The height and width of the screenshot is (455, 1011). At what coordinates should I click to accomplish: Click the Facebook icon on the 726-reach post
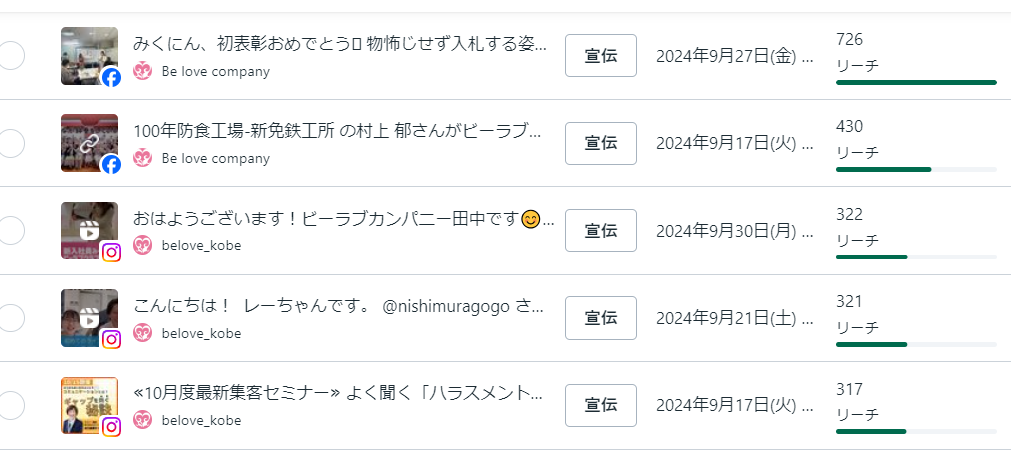pos(111,78)
